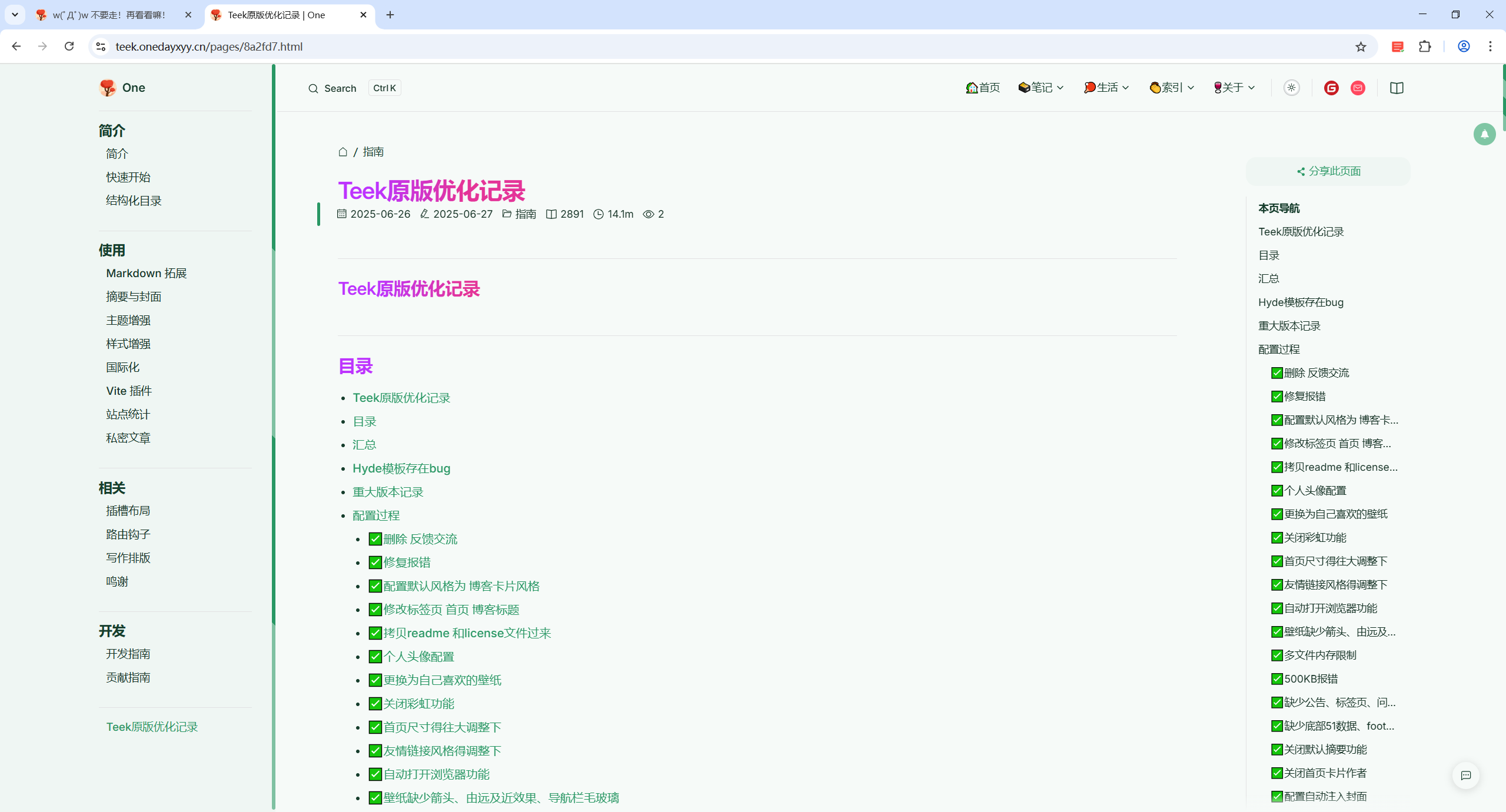Bookmark this page with the star icon
The height and width of the screenshot is (812, 1506).
coord(1361,46)
